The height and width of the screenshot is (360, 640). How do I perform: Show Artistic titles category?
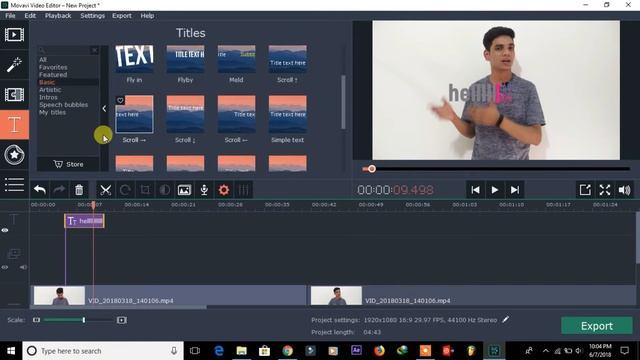(x=50, y=90)
